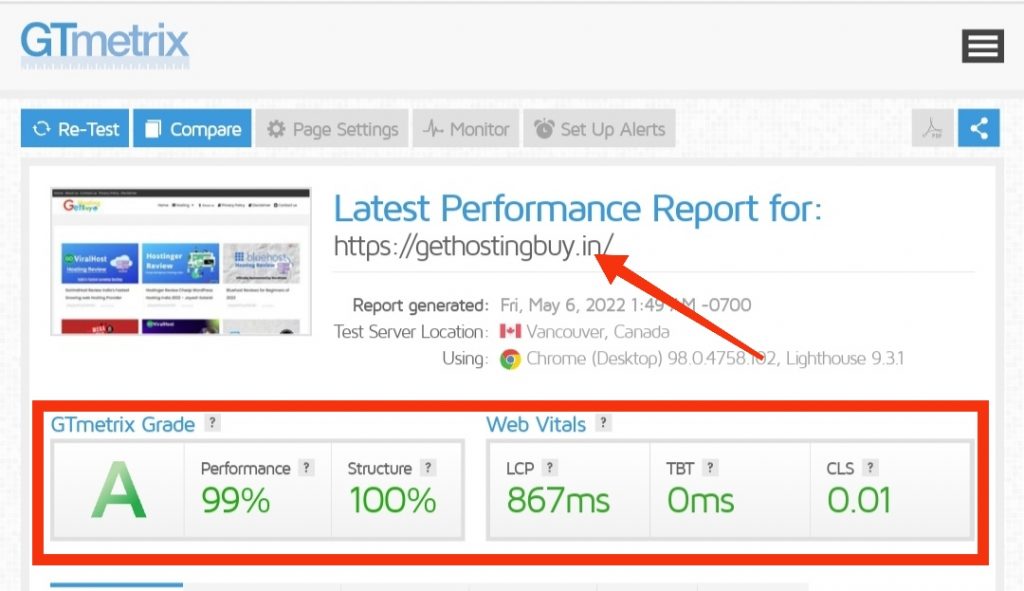Viewport: 1024px width, 591px height.
Task: Click the website screenshot thumbnail
Action: point(181,261)
